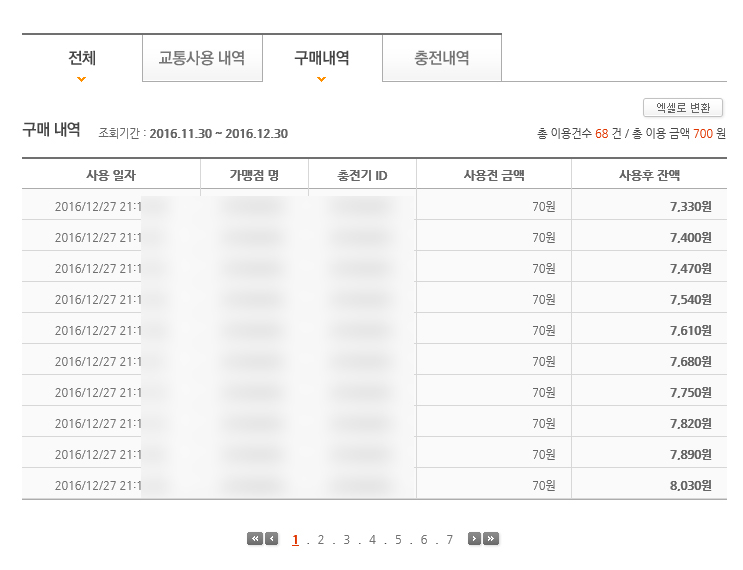Jump to page 6
This screenshot has width=743, height=570.
pos(424,540)
